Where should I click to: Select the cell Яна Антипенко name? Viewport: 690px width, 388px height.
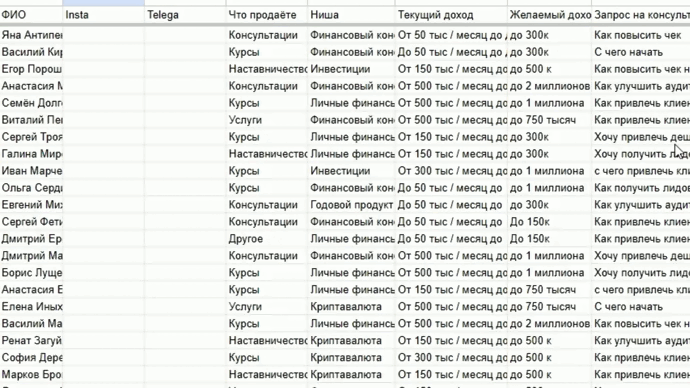pyautogui.click(x=31, y=35)
